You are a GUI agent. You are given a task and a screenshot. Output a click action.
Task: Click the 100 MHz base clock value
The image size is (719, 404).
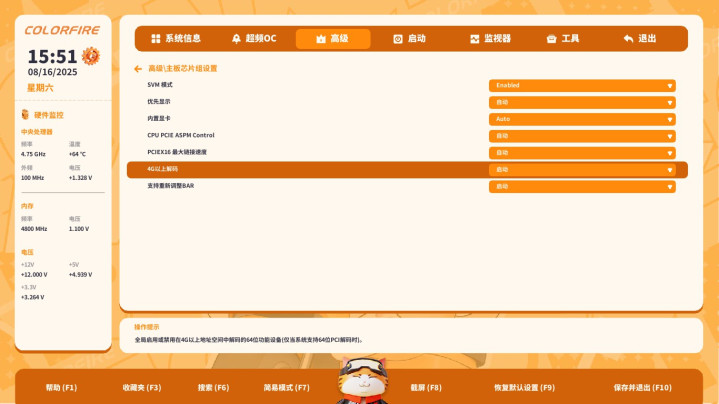[x=32, y=178]
